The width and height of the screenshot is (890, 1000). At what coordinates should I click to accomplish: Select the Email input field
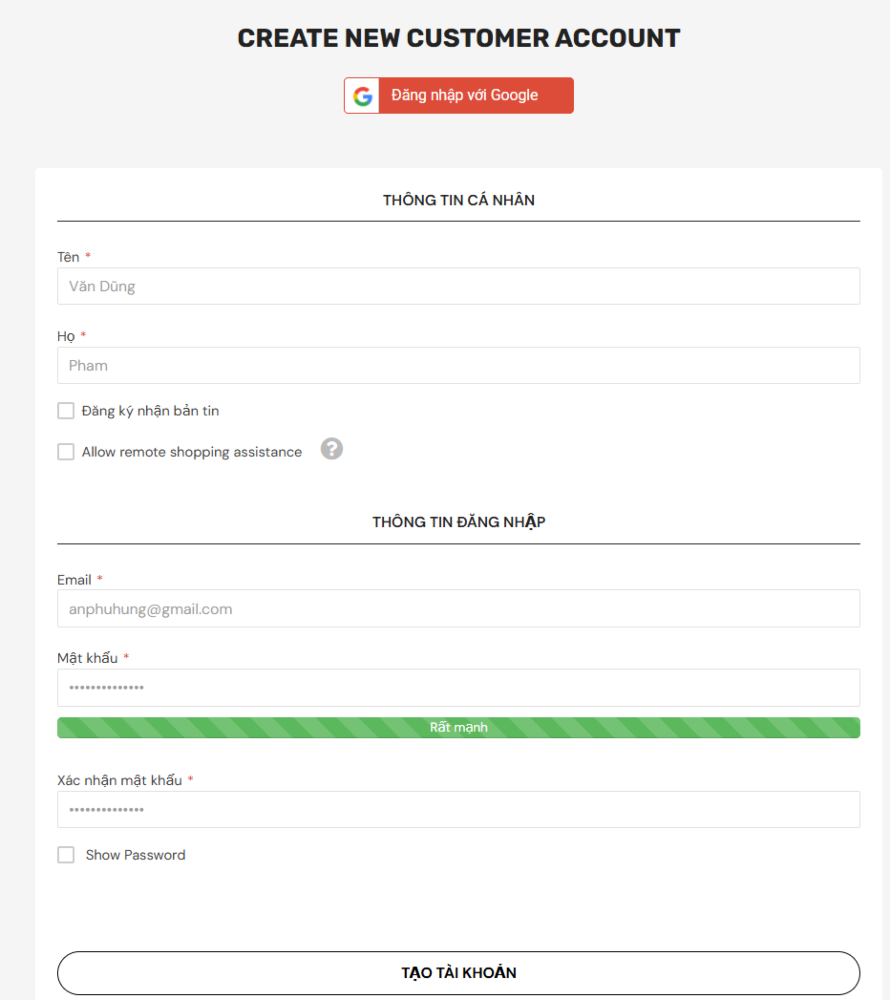coord(458,609)
